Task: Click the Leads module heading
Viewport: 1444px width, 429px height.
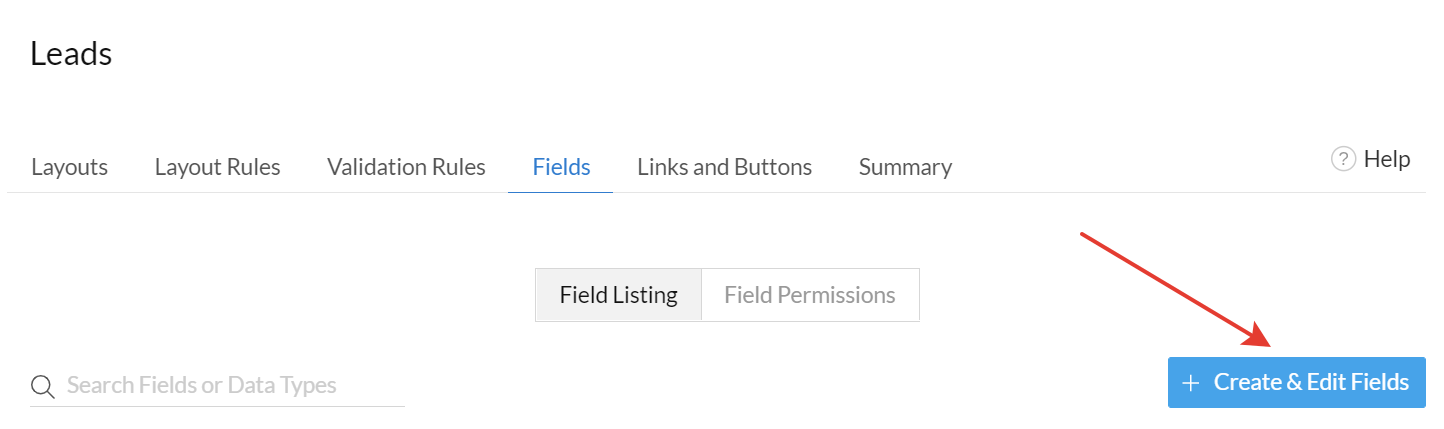Action: (71, 54)
